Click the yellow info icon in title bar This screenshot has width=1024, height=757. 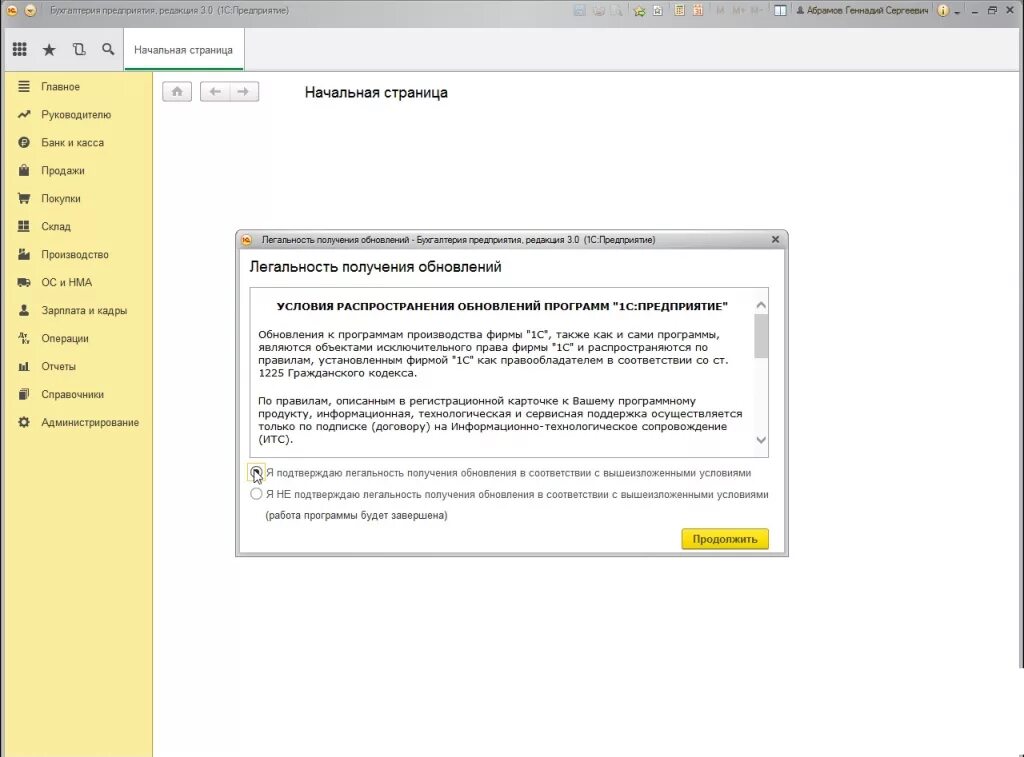[942, 10]
